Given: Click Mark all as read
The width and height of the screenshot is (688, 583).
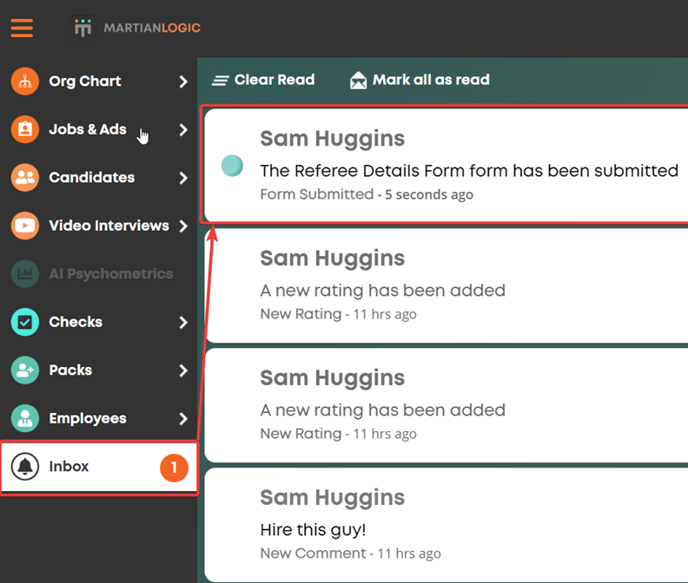Looking at the screenshot, I should pos(420,80).
